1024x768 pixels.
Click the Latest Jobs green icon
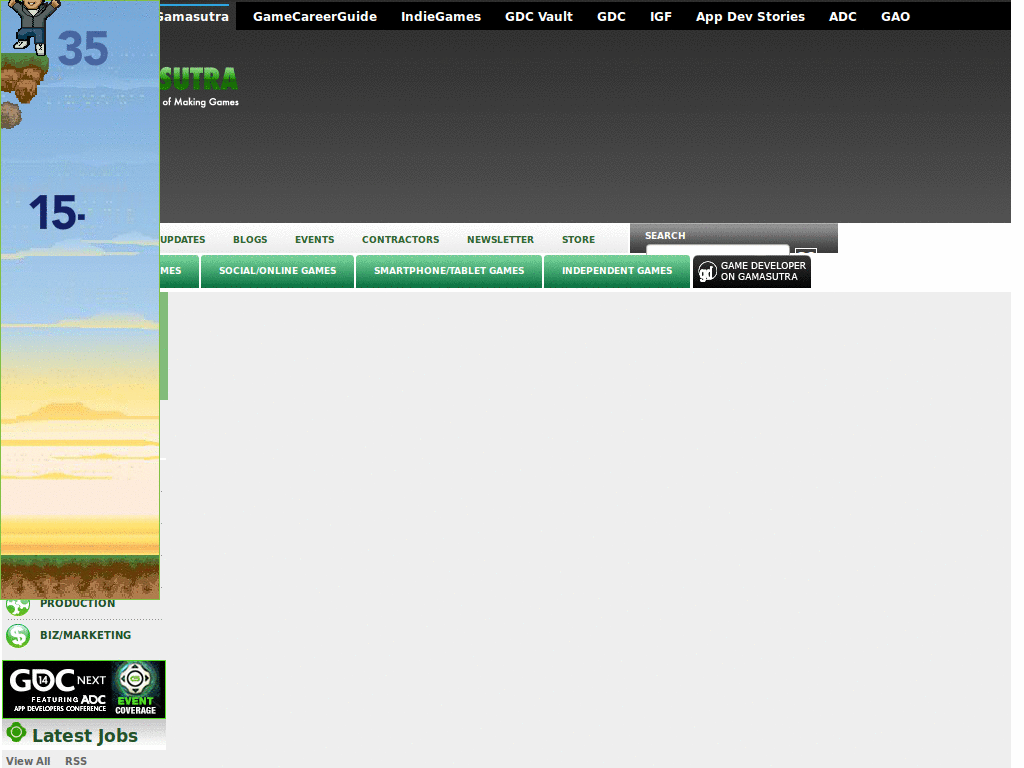16,733
